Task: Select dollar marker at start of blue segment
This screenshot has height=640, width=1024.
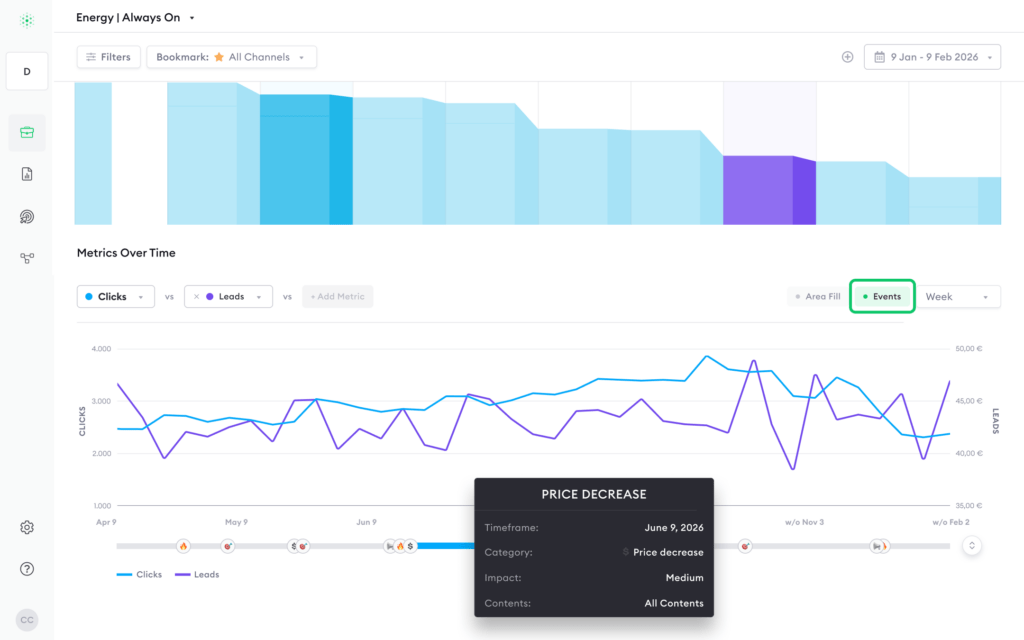Action: click(411, 546)
